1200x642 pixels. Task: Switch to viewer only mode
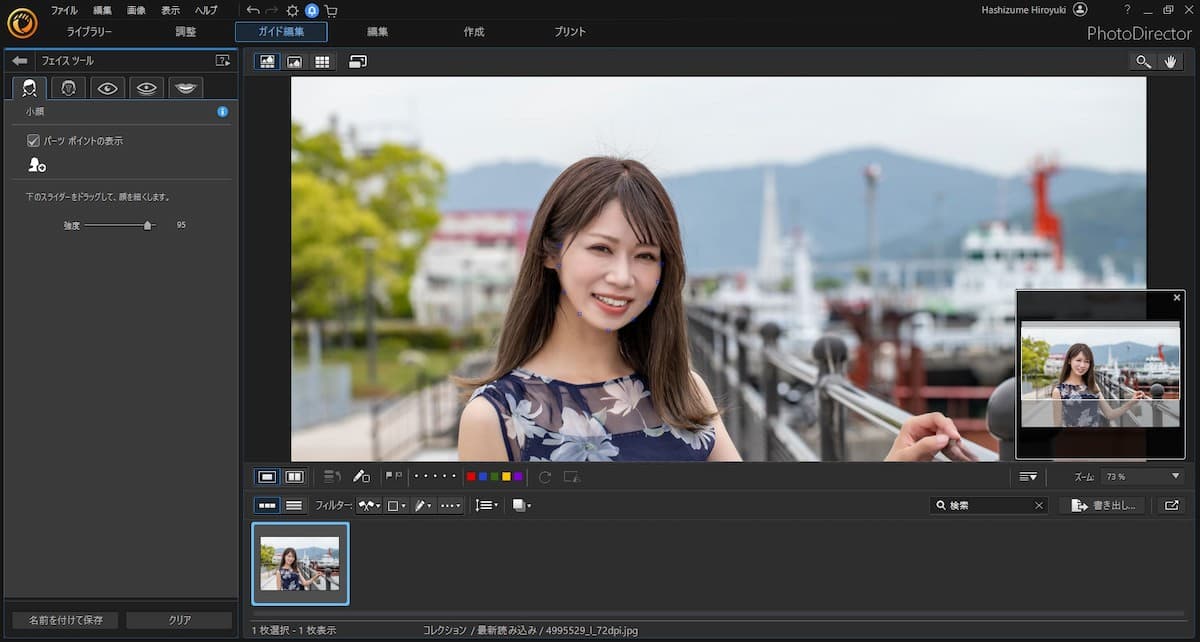click(294, 62)
